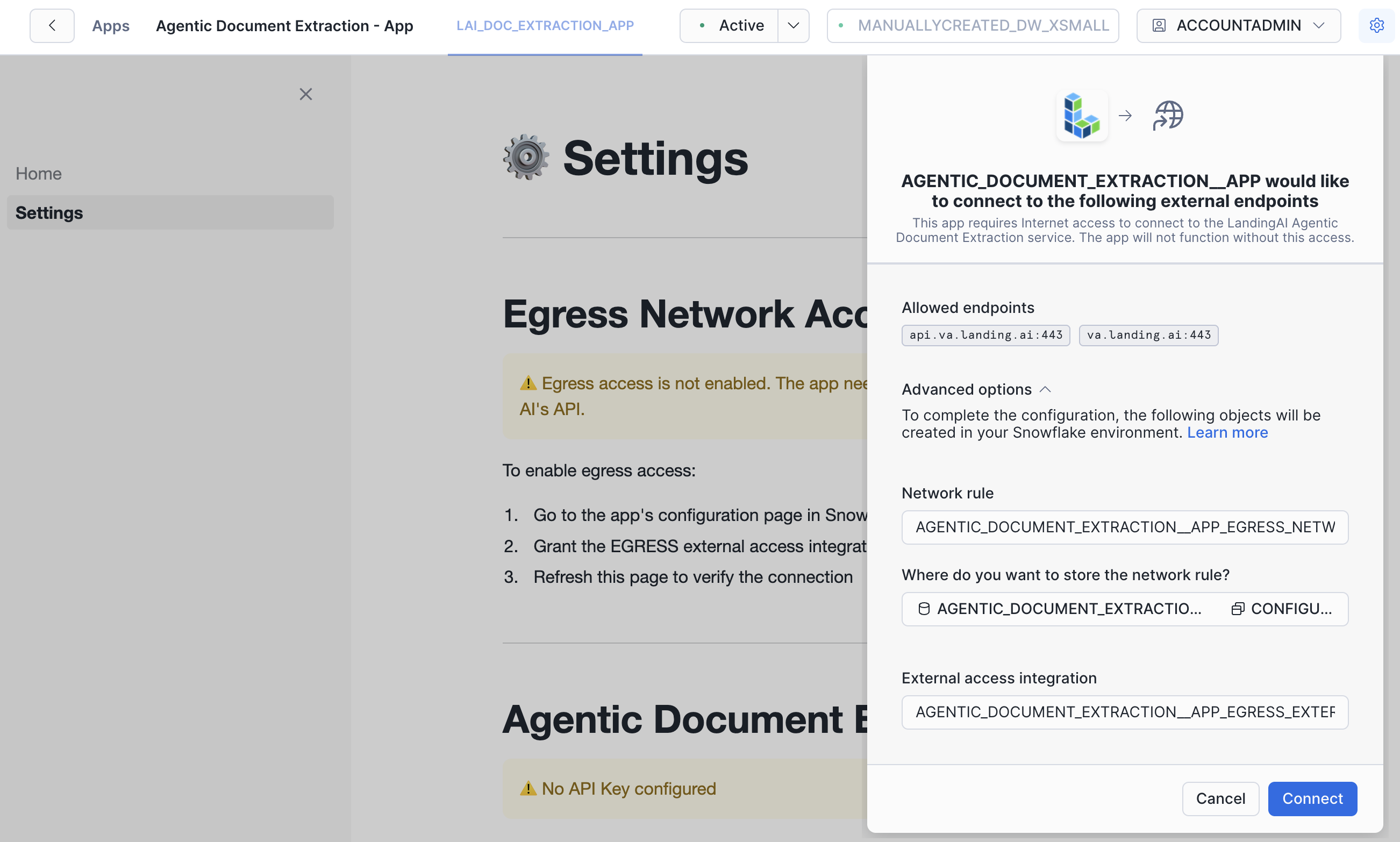Viewport: 1400px width, 842px height.
Task: Navigate back using the back arrow icon
Action: pos(52,25)
